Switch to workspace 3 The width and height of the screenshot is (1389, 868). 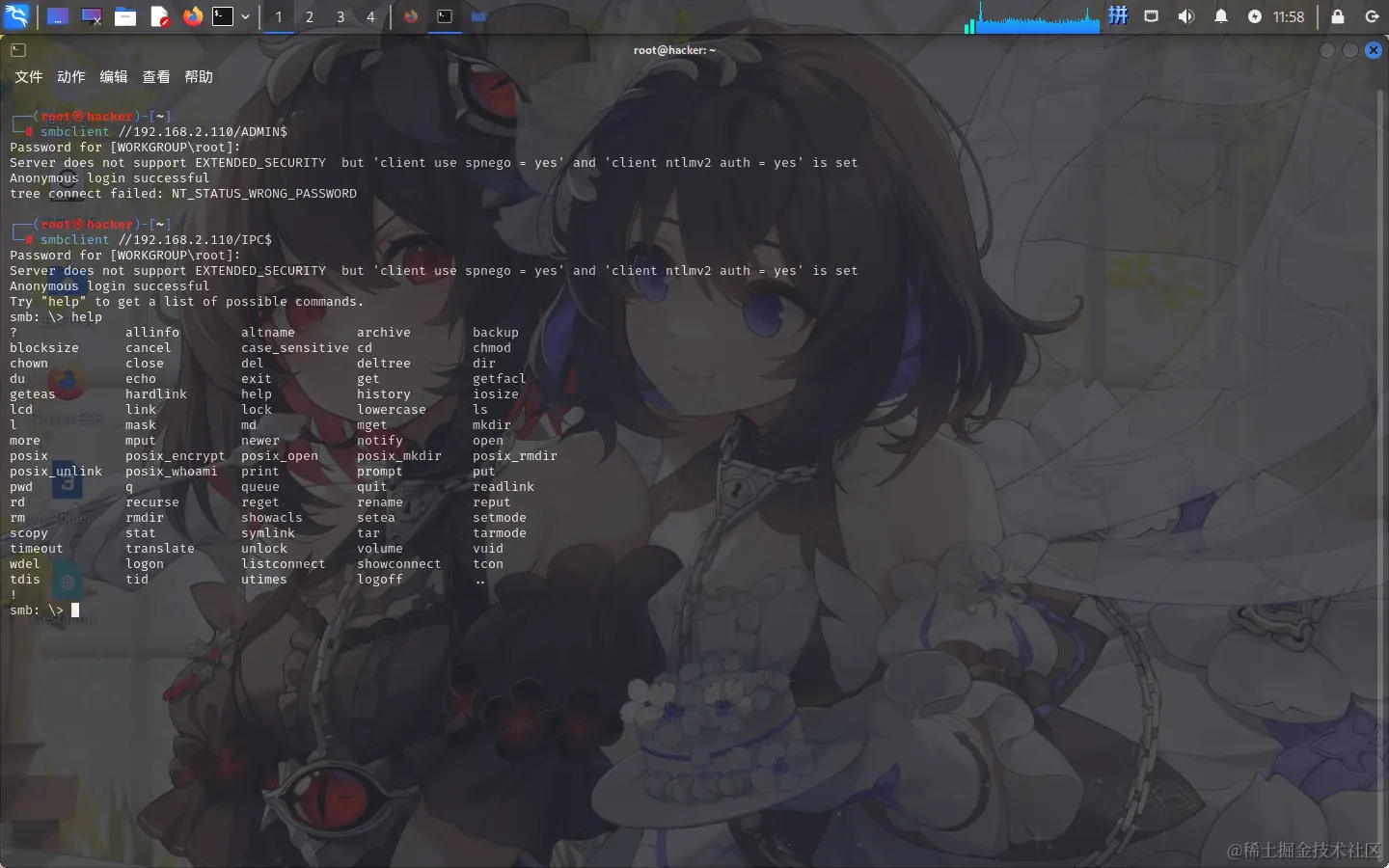340,16
